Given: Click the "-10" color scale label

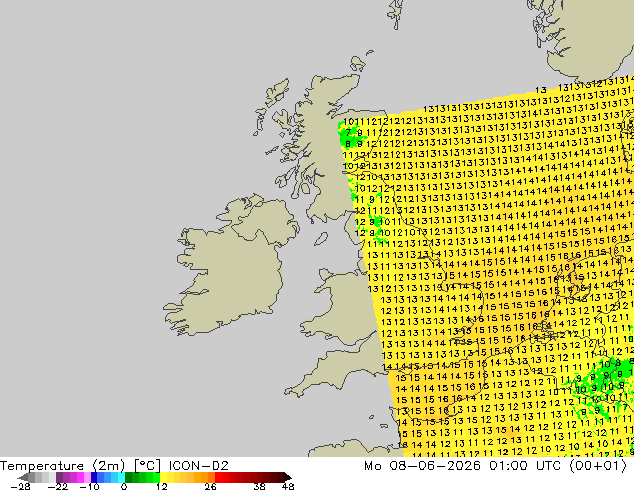Looking at the screenshot, I should [x=89, y=486].
